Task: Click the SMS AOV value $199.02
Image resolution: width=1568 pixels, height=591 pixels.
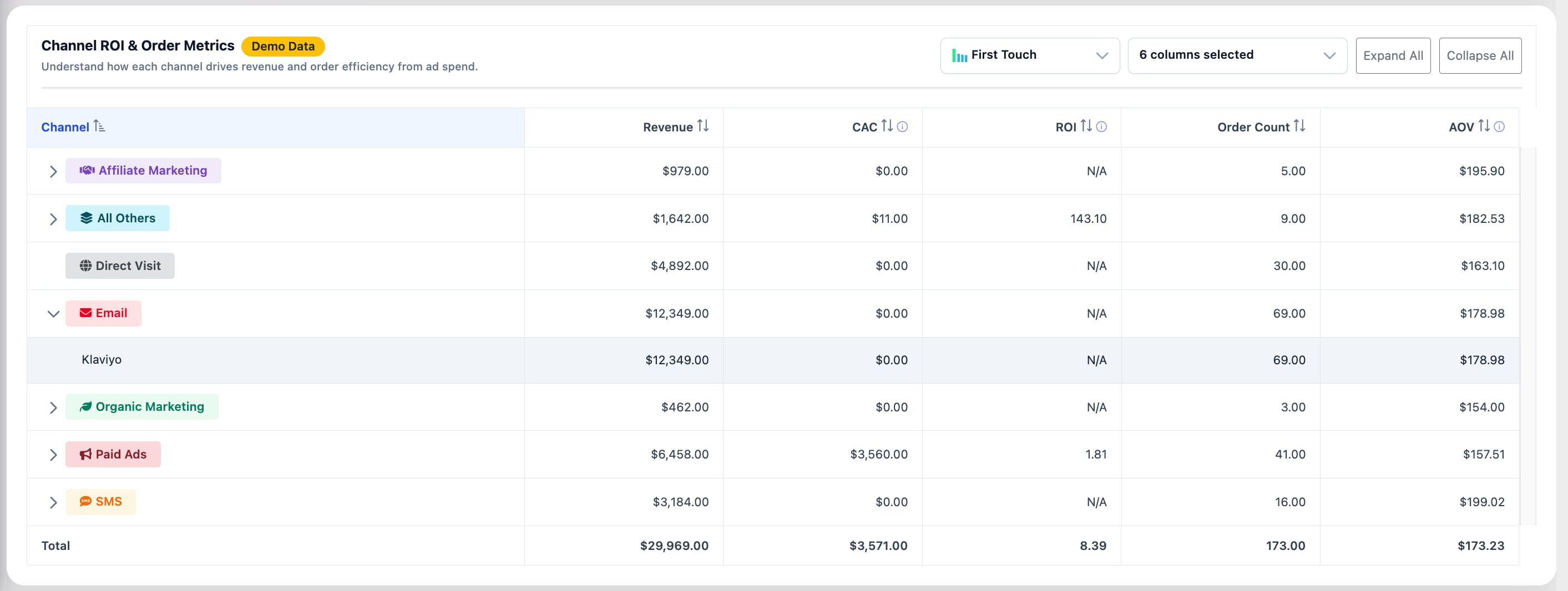Action: pyautogui.click(x=1481, y=502)
